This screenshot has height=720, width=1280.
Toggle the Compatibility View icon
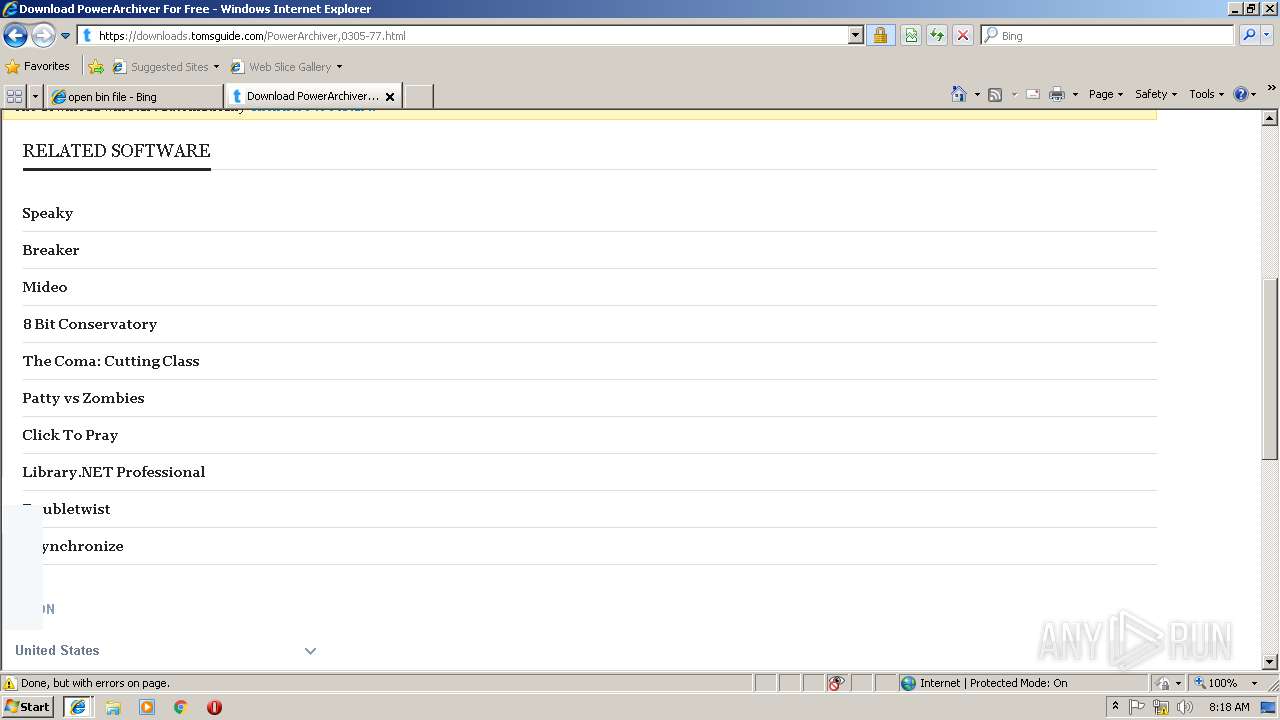tap(911, 35)
